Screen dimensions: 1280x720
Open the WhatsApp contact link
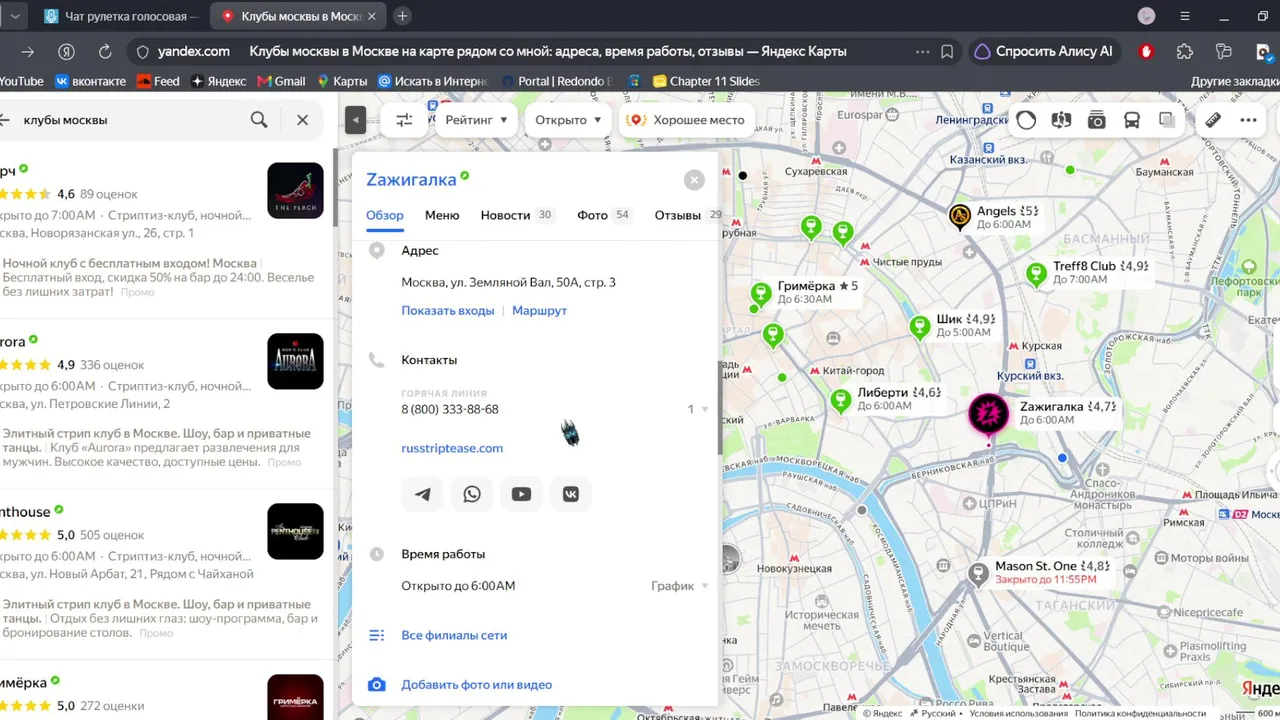[x=472, y=494]
